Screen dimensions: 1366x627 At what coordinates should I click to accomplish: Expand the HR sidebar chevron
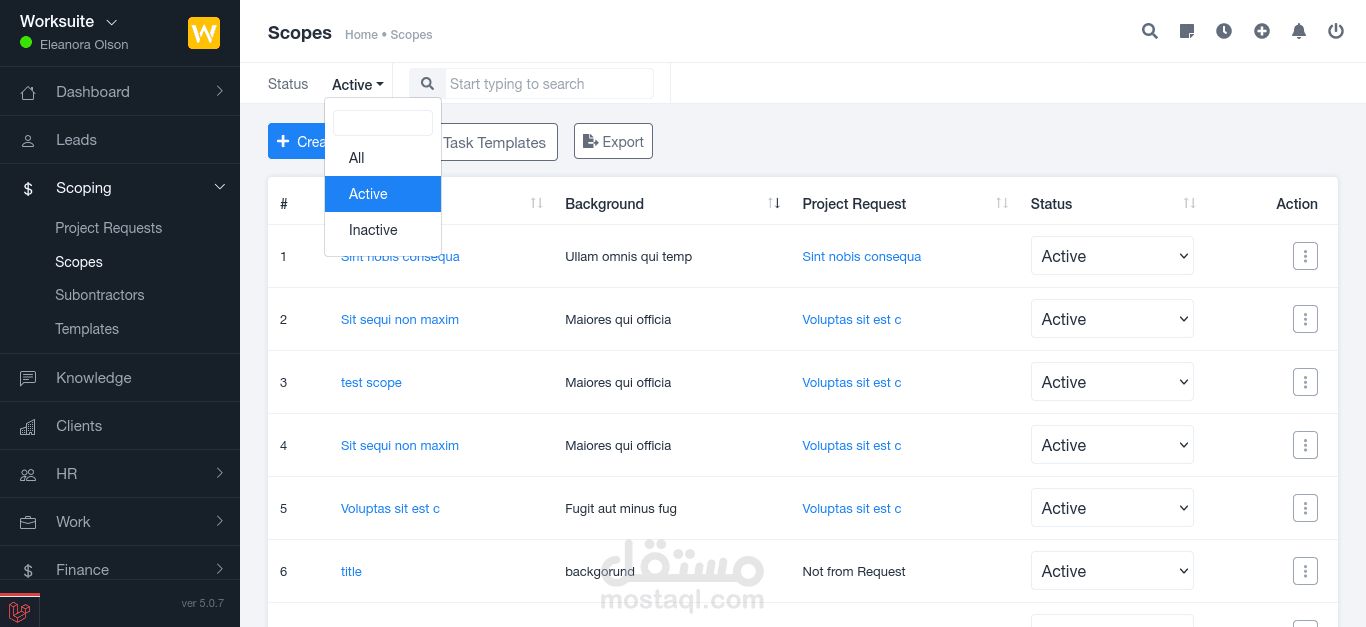[219, 473]
